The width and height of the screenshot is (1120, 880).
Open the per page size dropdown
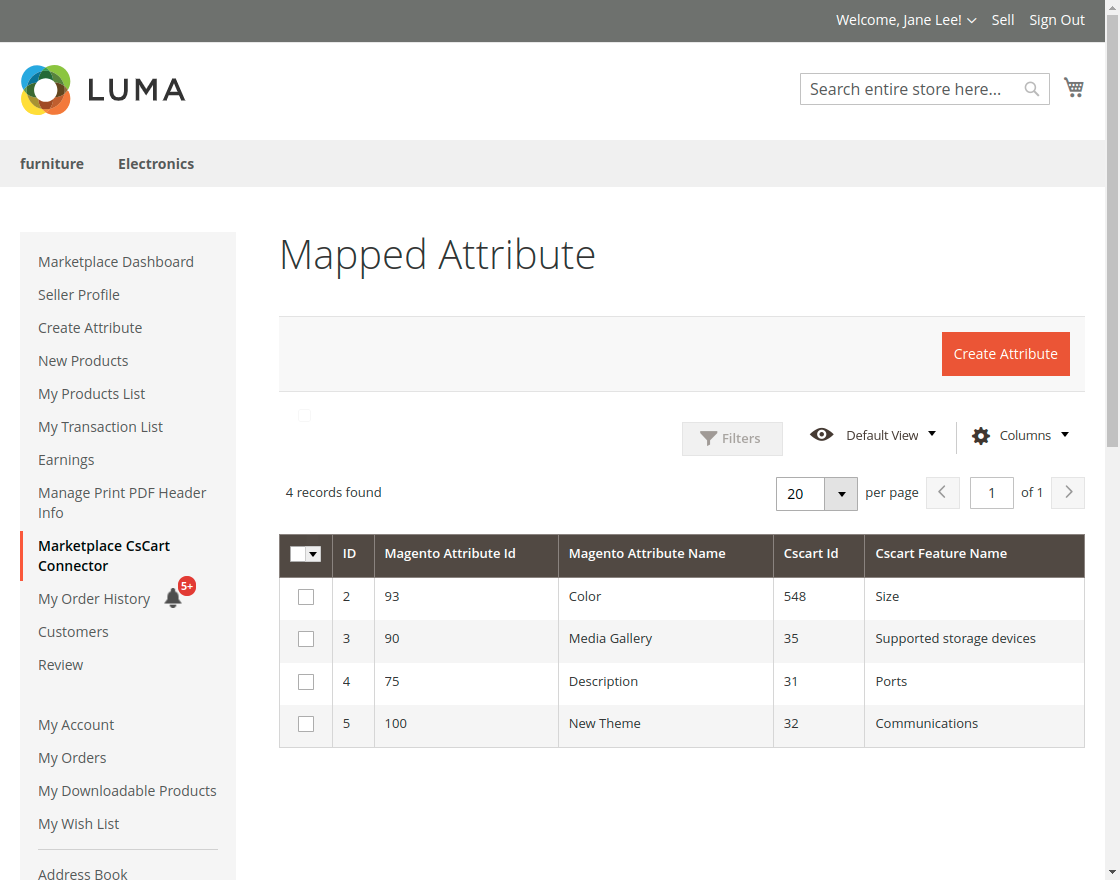pyautogui.click(x=841, y=493)
